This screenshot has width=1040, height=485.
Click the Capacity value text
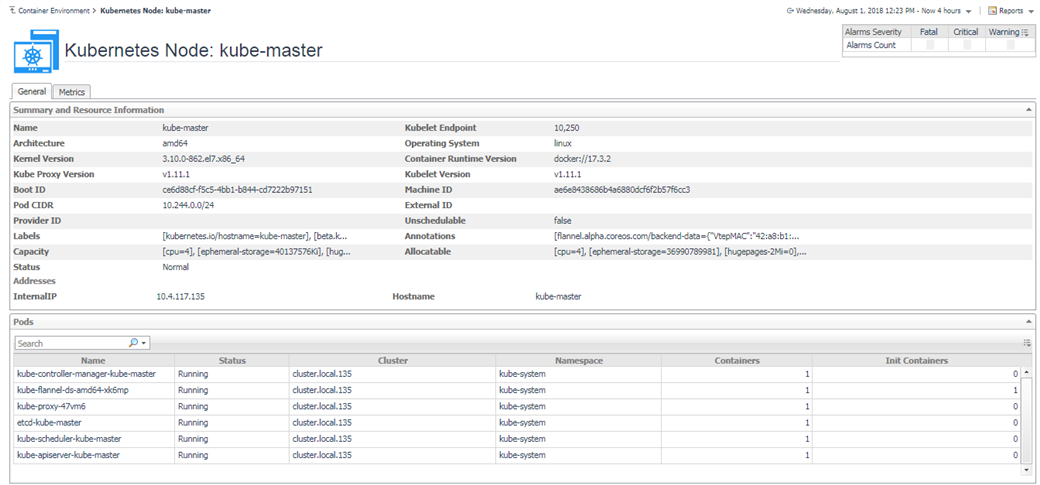(256, 252)
